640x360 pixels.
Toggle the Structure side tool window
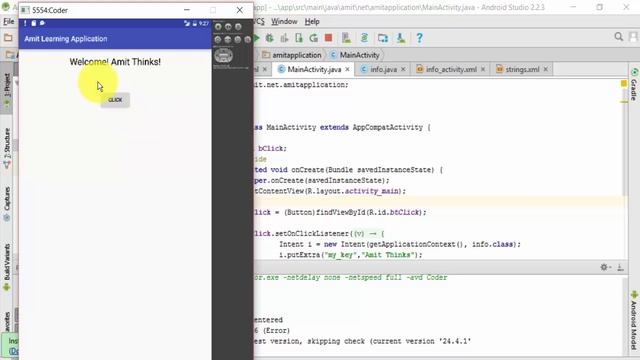click(x=7, y=148)
